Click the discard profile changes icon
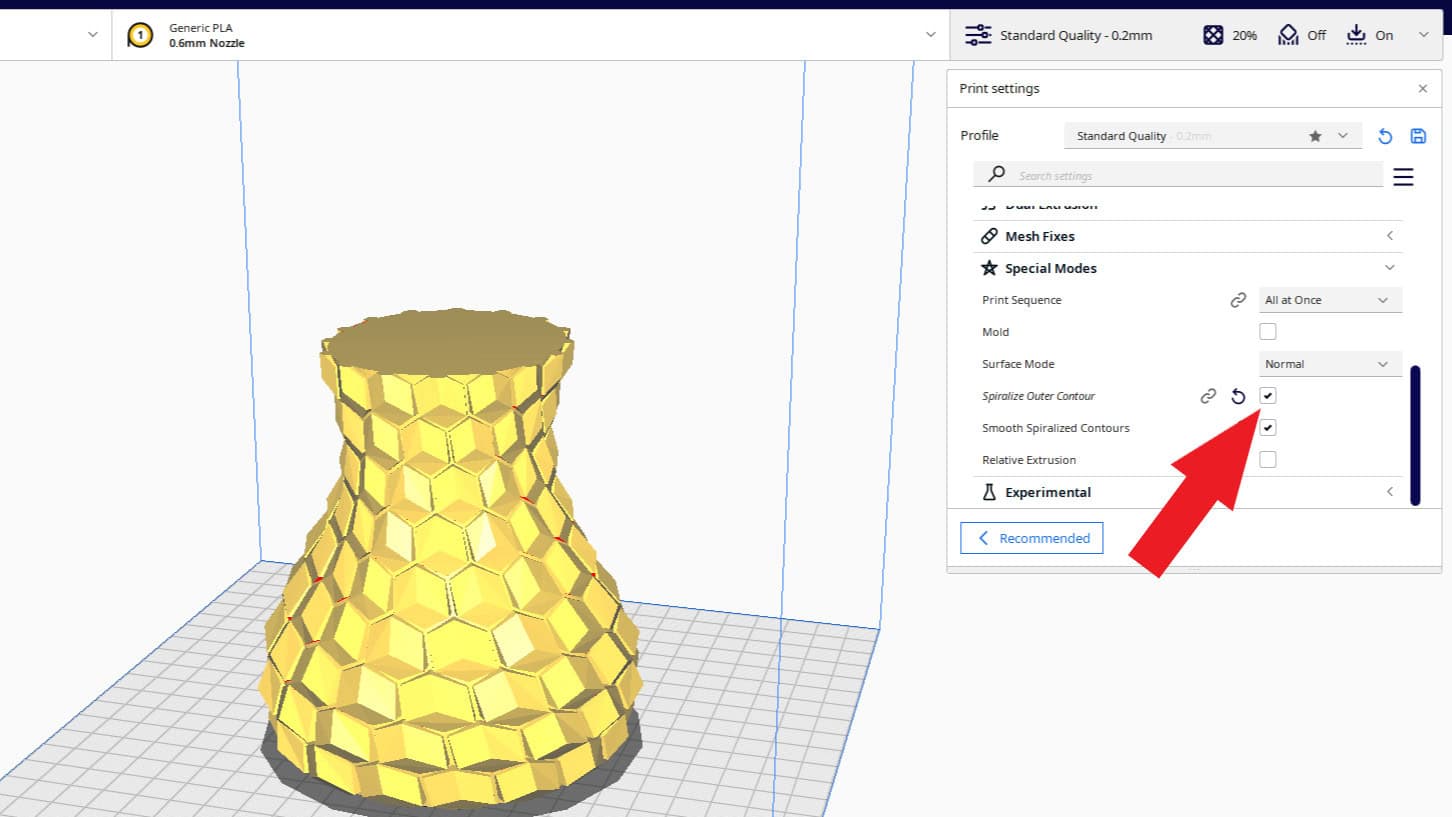 1385,135
